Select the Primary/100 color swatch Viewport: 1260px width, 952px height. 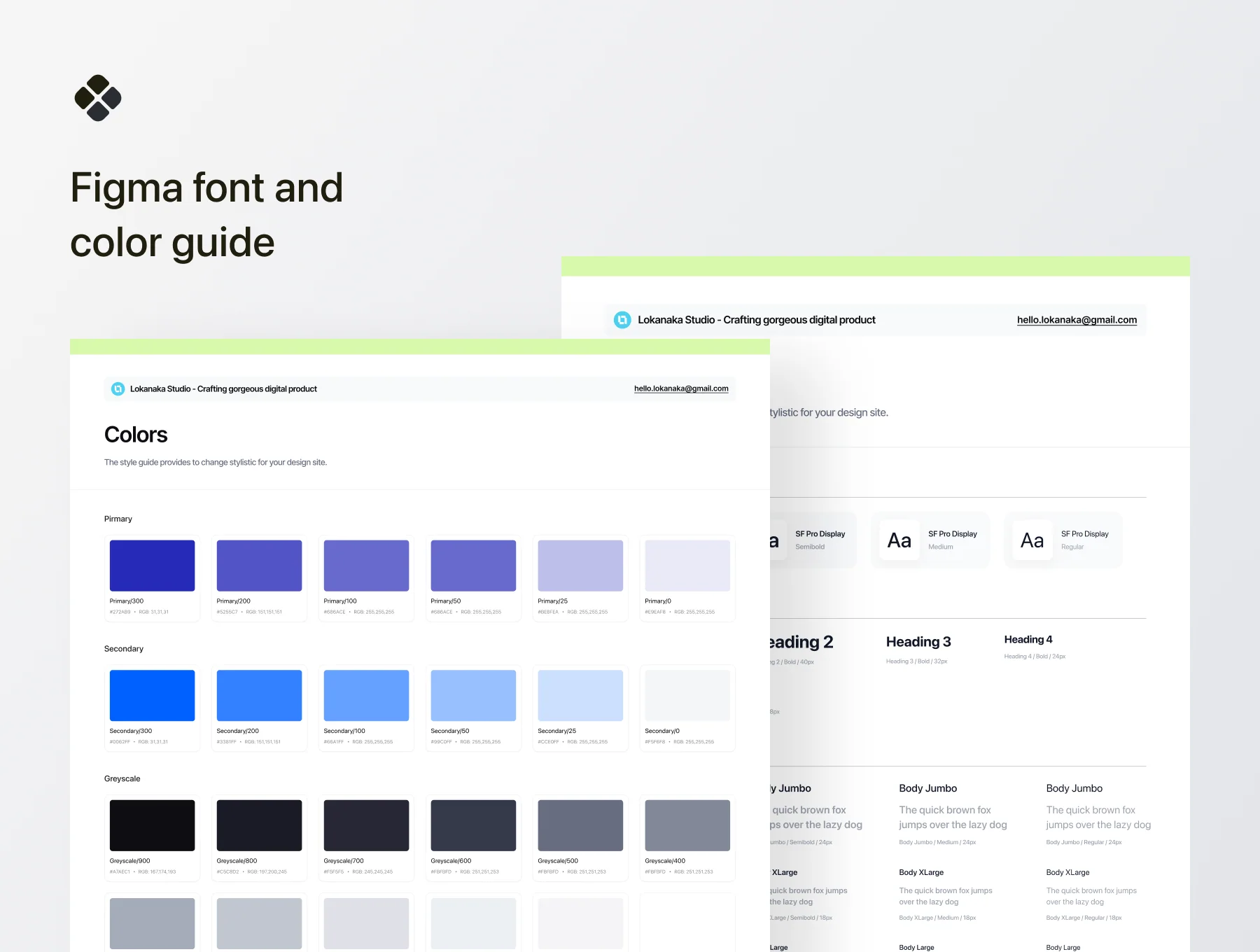click(366, 566)
